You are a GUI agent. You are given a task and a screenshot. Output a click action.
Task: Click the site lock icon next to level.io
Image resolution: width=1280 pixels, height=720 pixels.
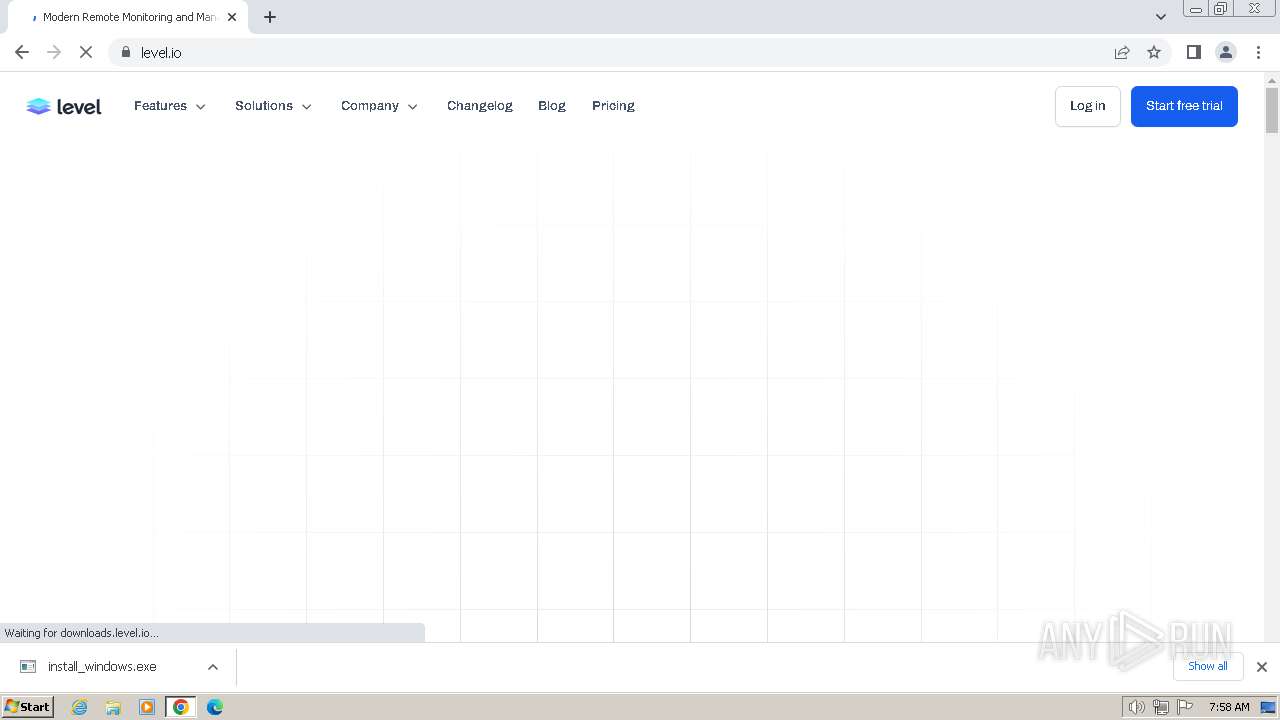[125, 52]
